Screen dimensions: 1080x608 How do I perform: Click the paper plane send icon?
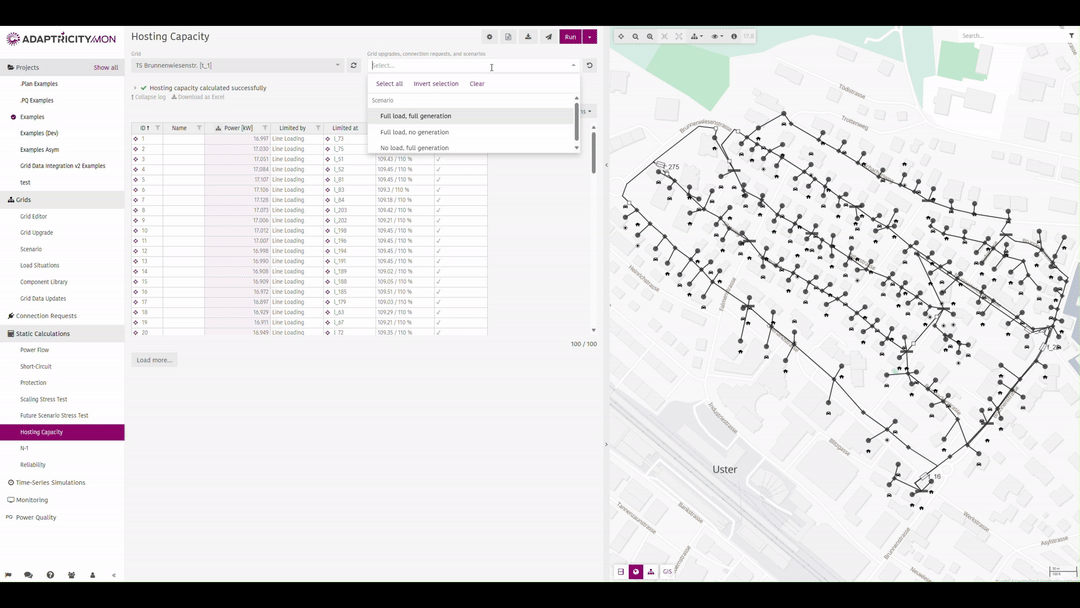click(548, 37)
